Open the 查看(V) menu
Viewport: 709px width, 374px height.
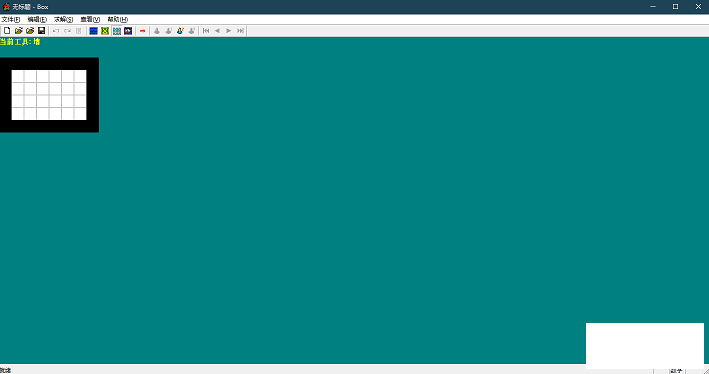90,19
